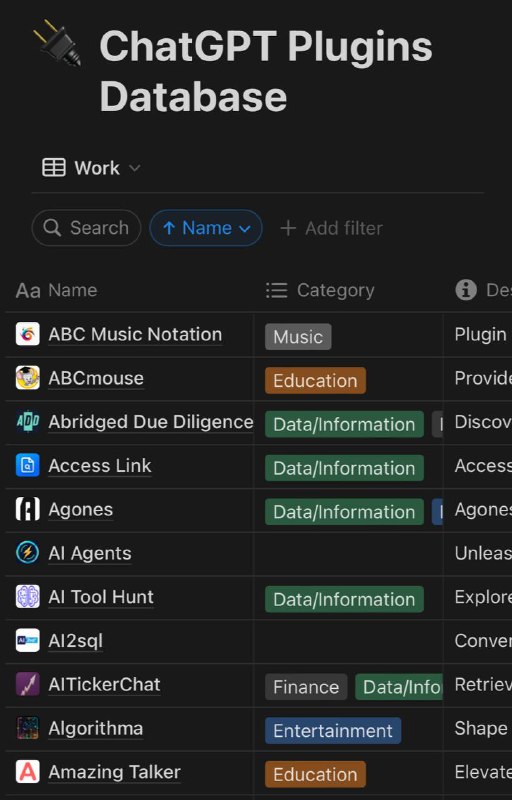Viewport: 512px width, 800px height.
Task: Click the AI Agents lightning icon
Action: [28, 553]
